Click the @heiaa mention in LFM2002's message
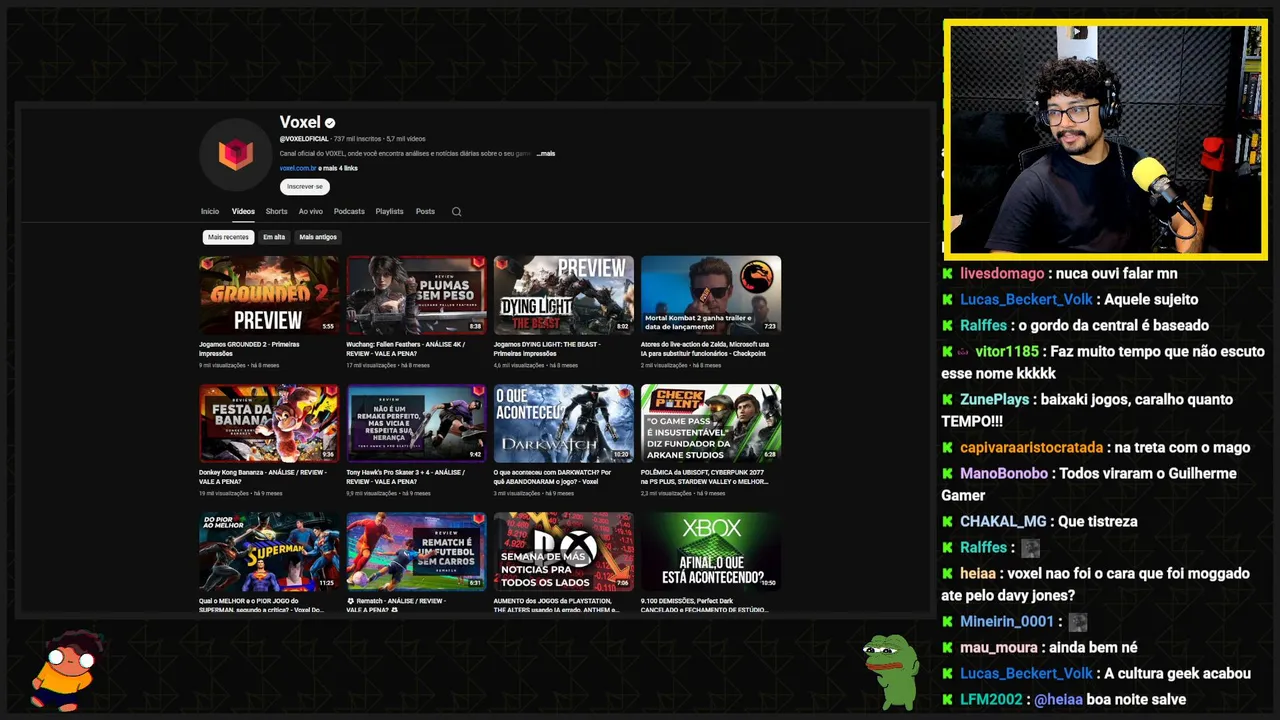 coord(1058,699)
